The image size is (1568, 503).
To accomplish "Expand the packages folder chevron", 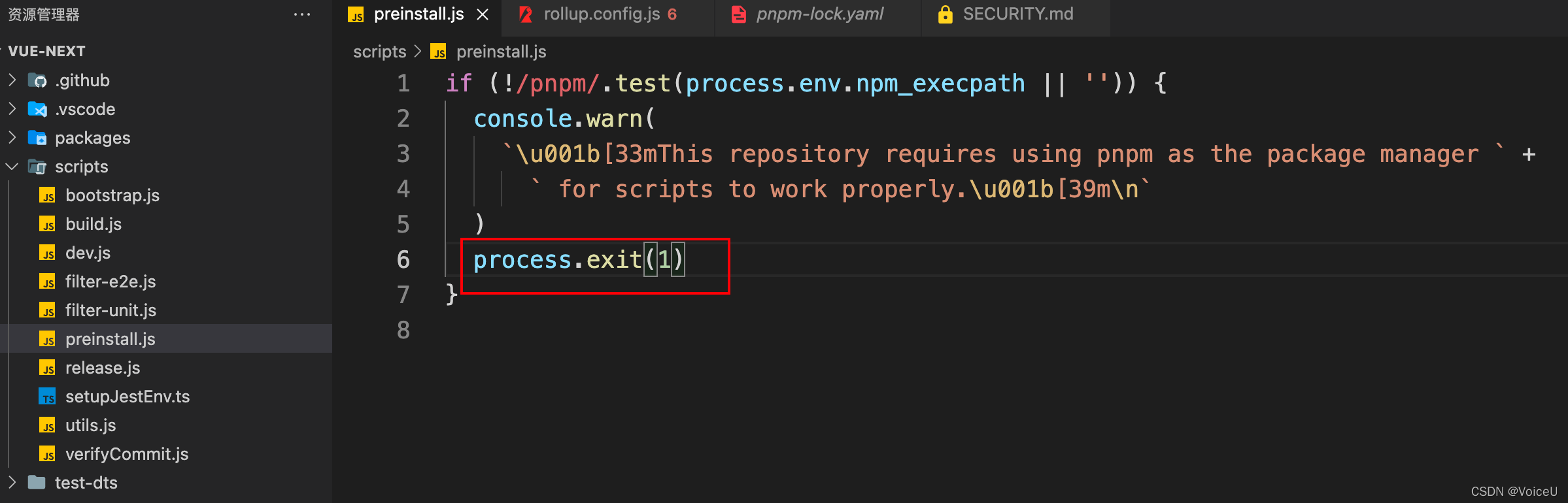I will (12, 137).
